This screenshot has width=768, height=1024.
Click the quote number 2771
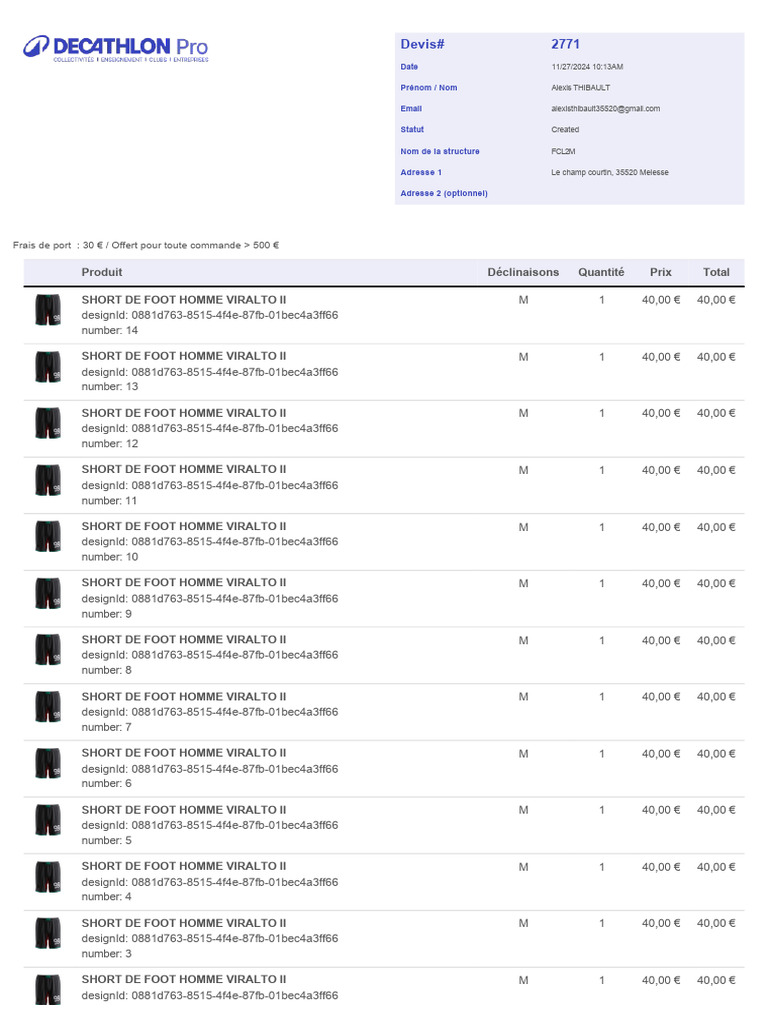(565, 44)
